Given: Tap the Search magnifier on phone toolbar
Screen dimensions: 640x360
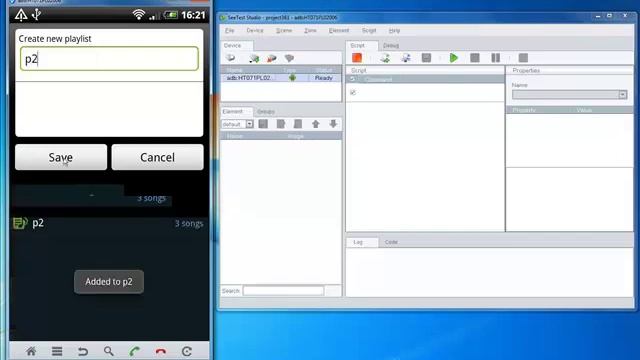Looking at the screenshot, I should [109, 351].
